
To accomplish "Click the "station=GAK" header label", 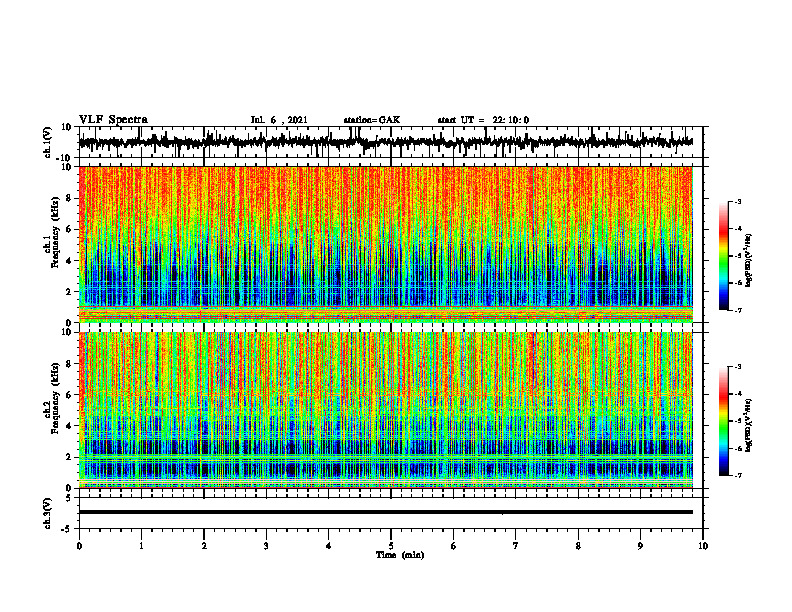I will [x=372, y=120].
